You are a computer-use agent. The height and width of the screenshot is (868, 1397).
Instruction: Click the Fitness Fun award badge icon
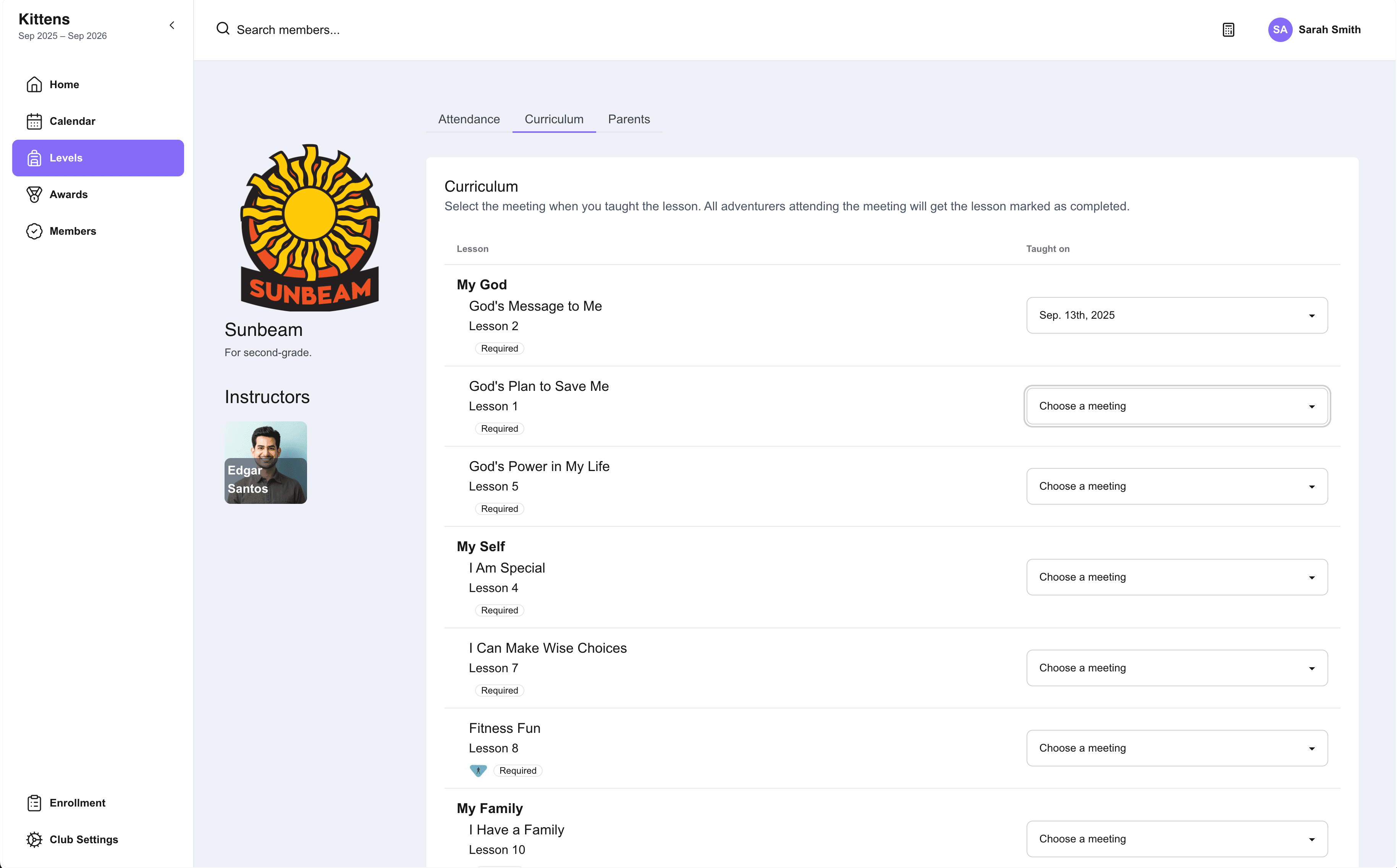click(478, 770)
